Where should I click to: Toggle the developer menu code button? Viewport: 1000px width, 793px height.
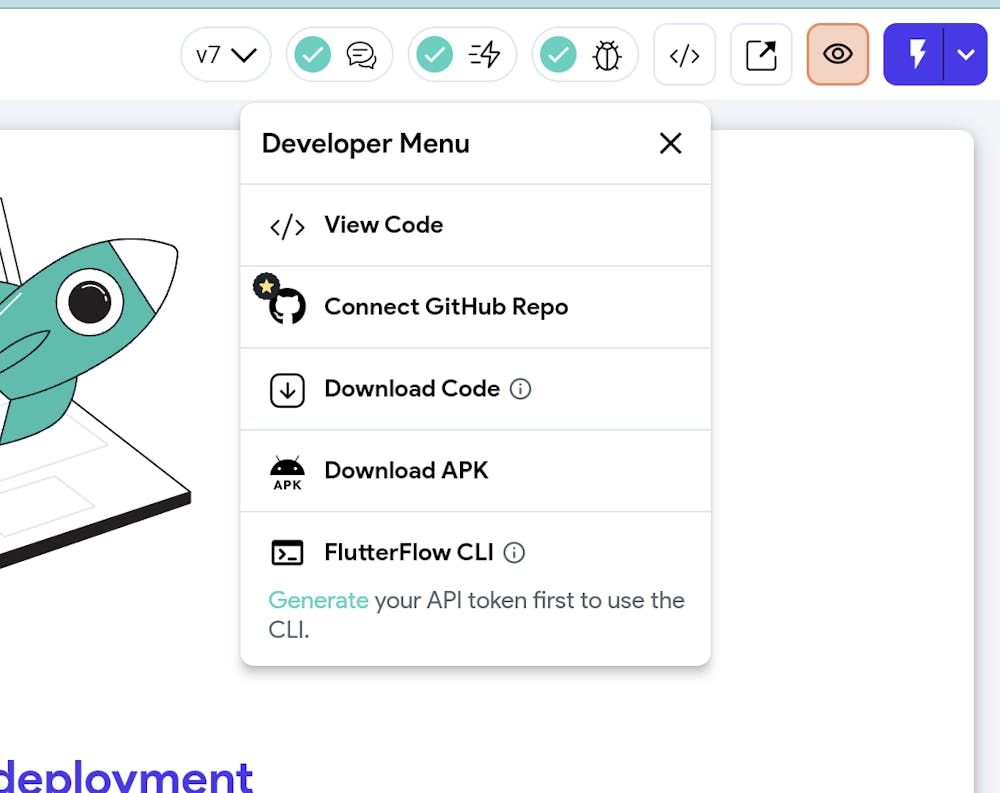click(x=684, y=55)
